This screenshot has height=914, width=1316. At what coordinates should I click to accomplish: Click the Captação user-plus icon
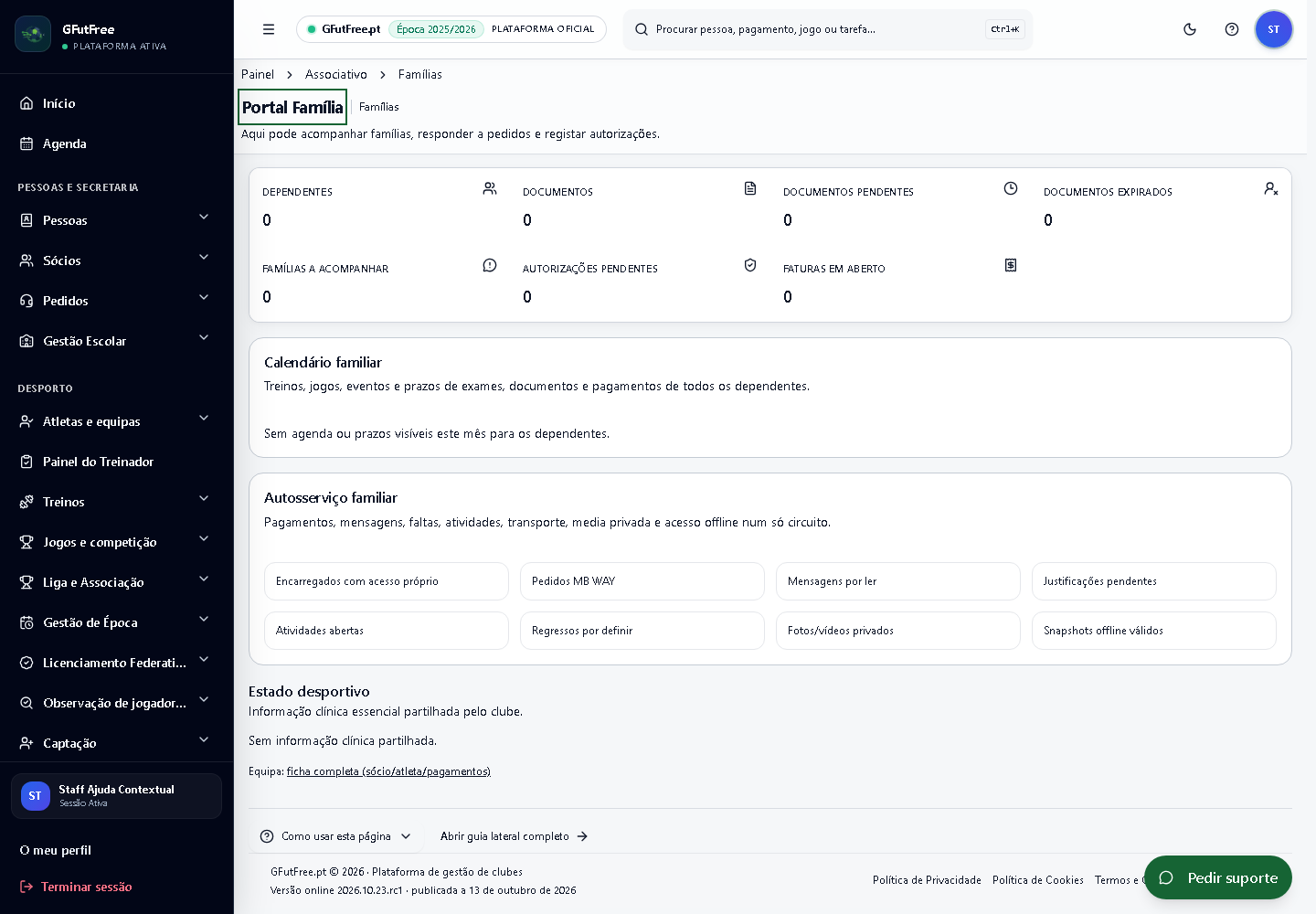(x=27, y=743)
